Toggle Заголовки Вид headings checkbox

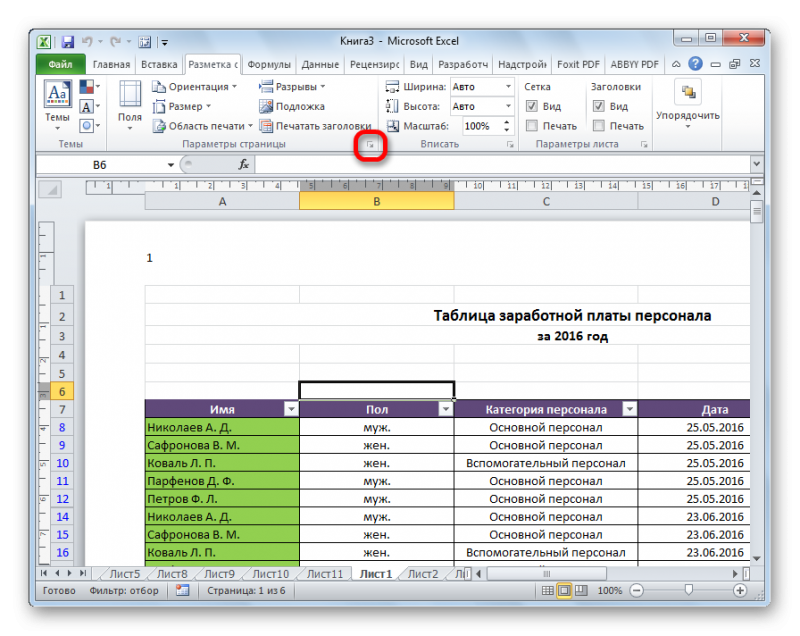click(598, 106)
